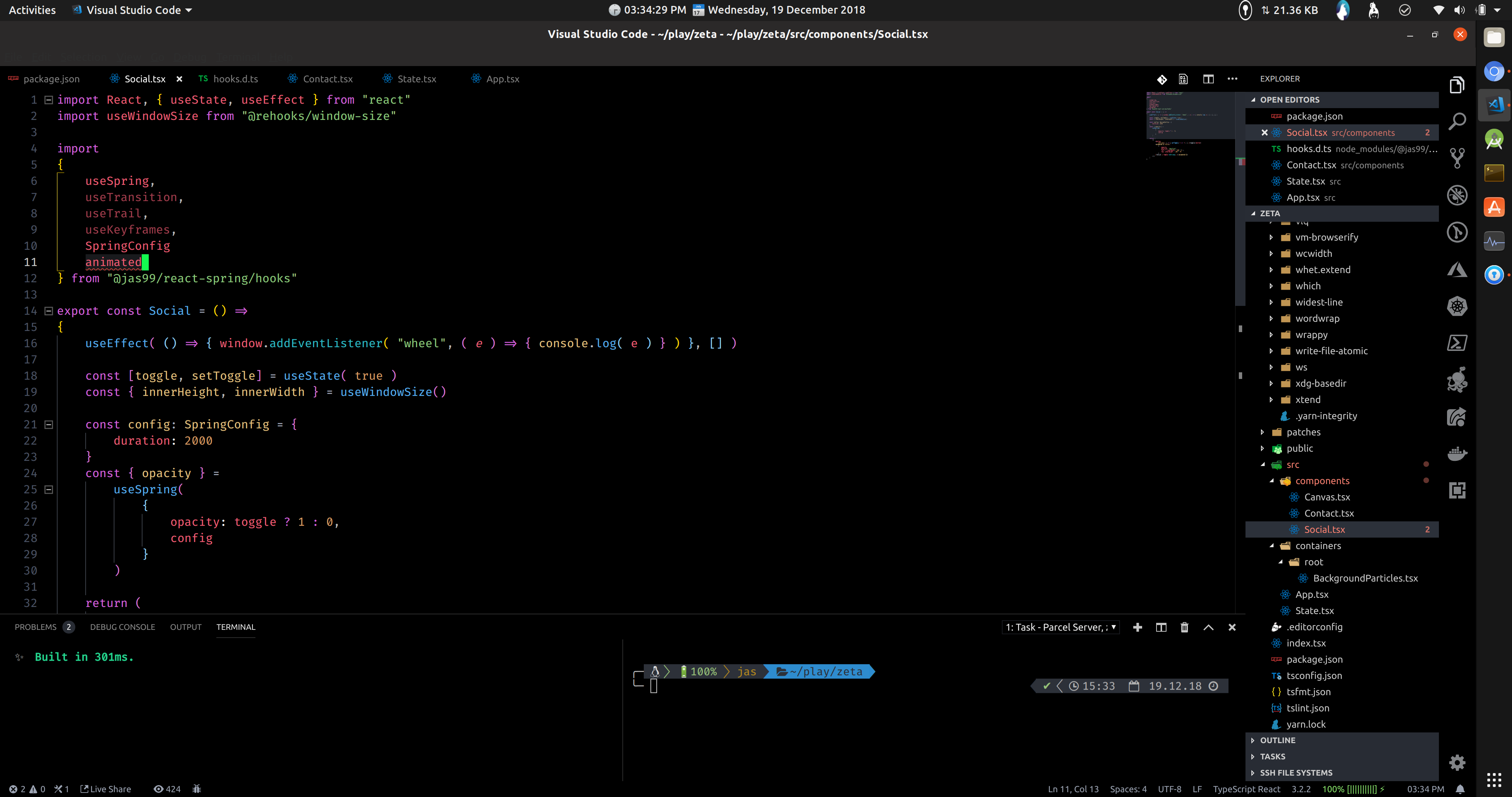Viewport: 1512px width, 797px height.
Task: Open the Azure view in activity bar
Action: [x=1457, y=269]
